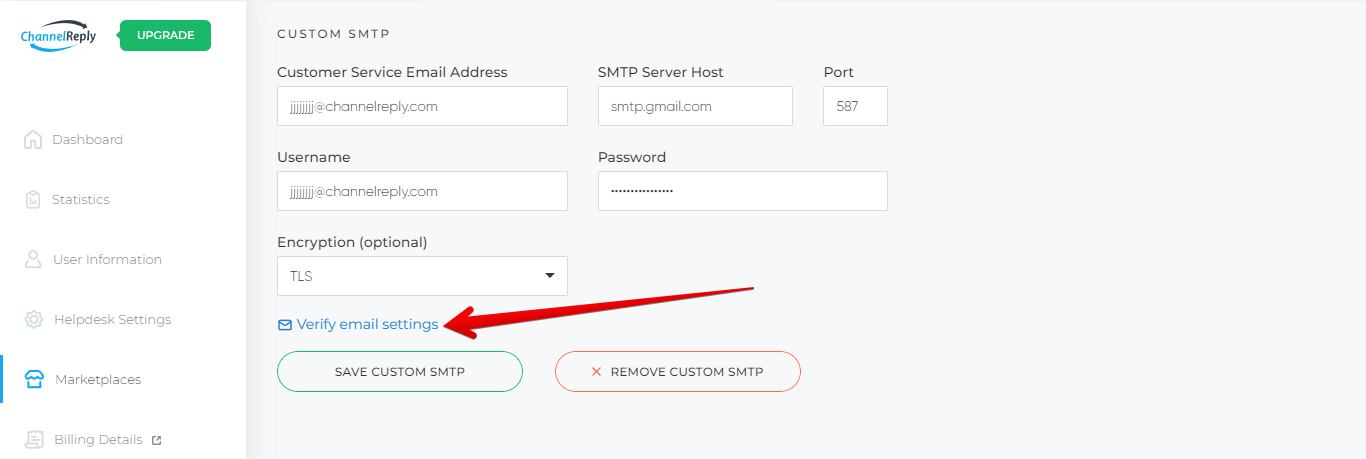This screenshot has width=1366, height=459.
Task: Click the SMTP Server Host label
Action: click(661, 72)
